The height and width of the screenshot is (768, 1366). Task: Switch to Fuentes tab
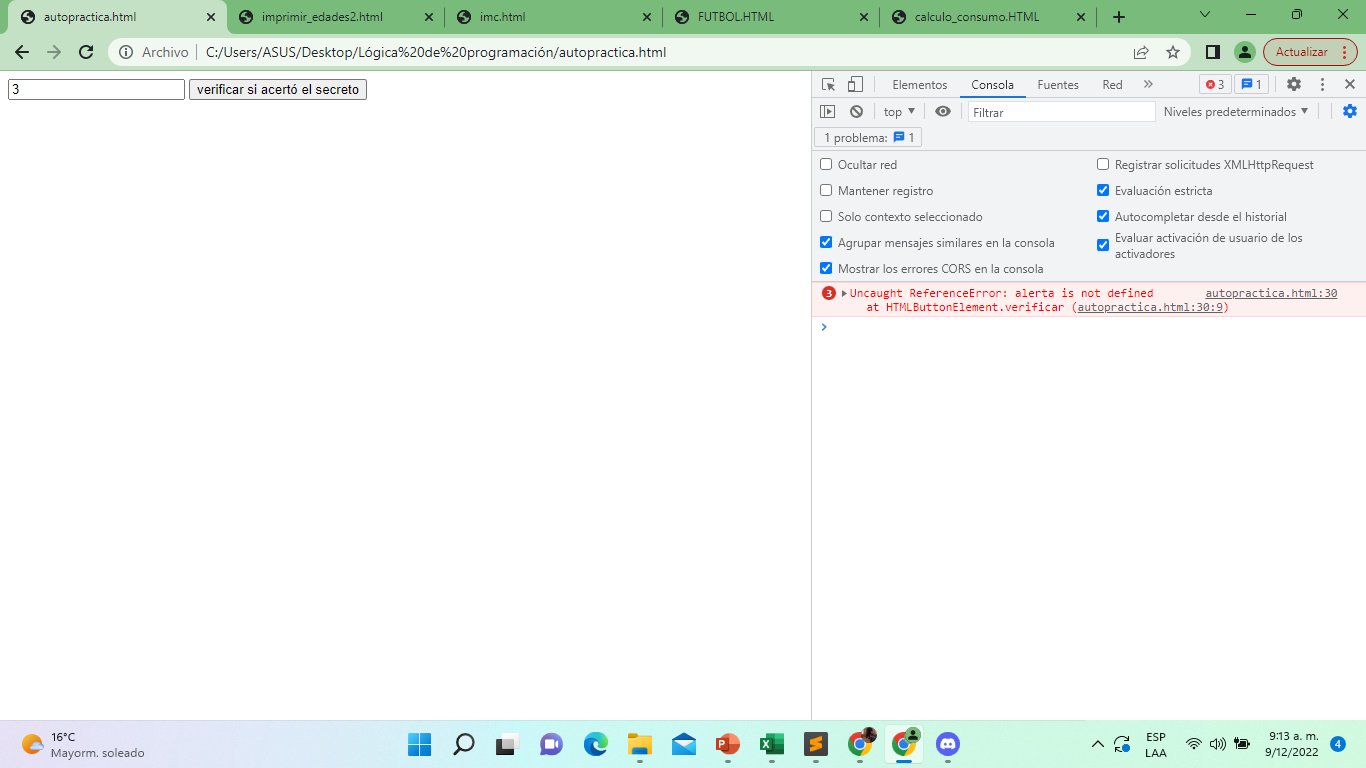pyautogui.click(x=1057, y=85)
